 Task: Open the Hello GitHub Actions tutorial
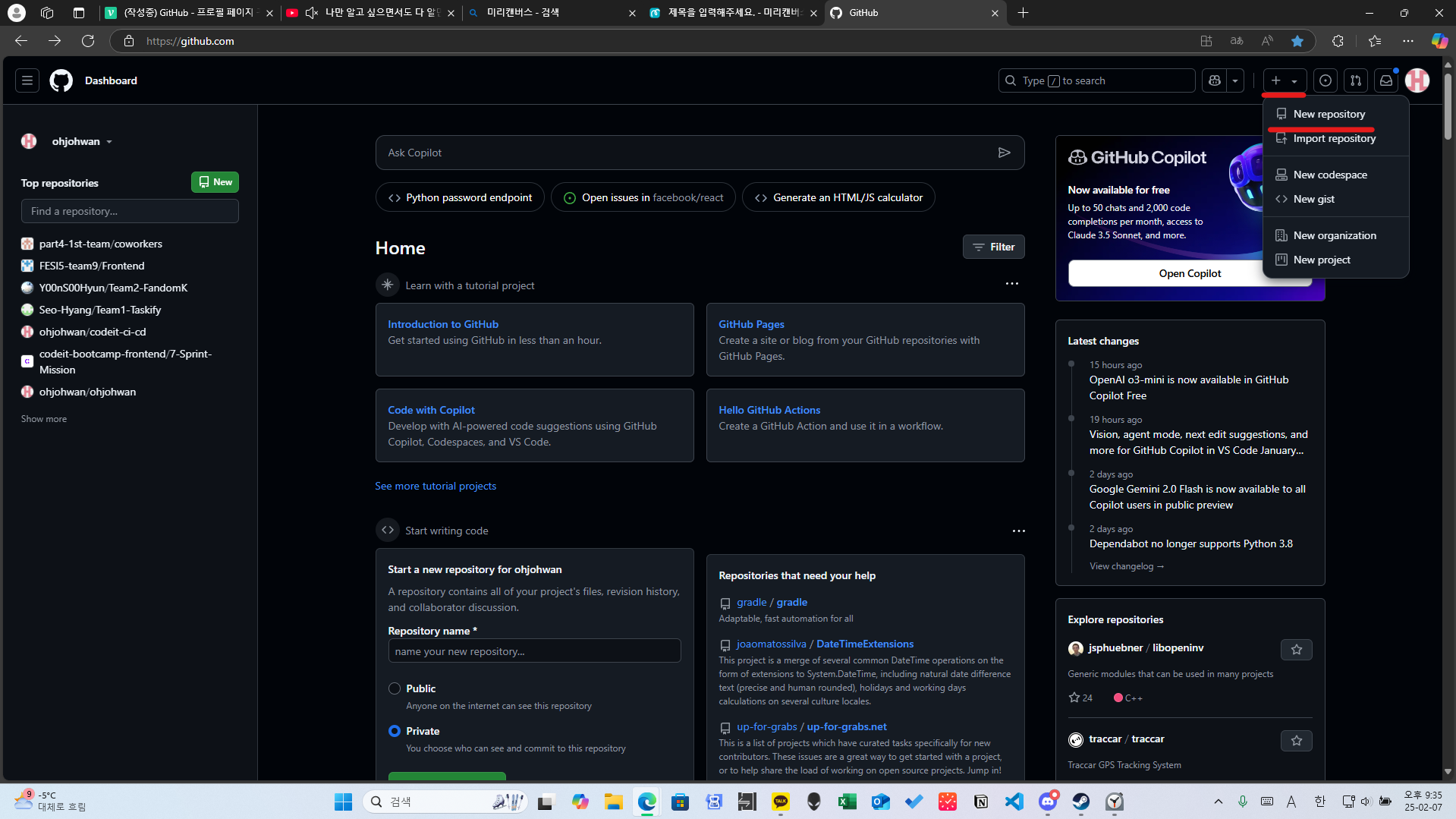point(769,410)
